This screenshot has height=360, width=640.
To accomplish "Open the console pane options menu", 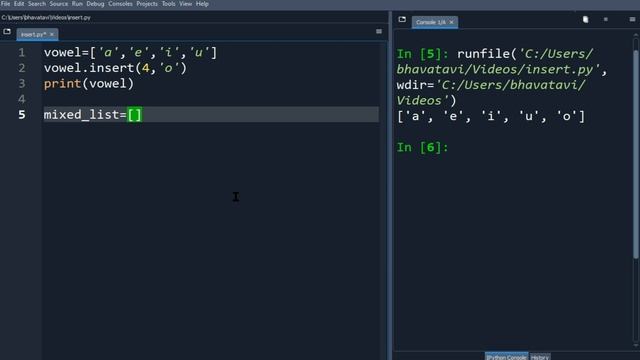I will click(632, 19).
